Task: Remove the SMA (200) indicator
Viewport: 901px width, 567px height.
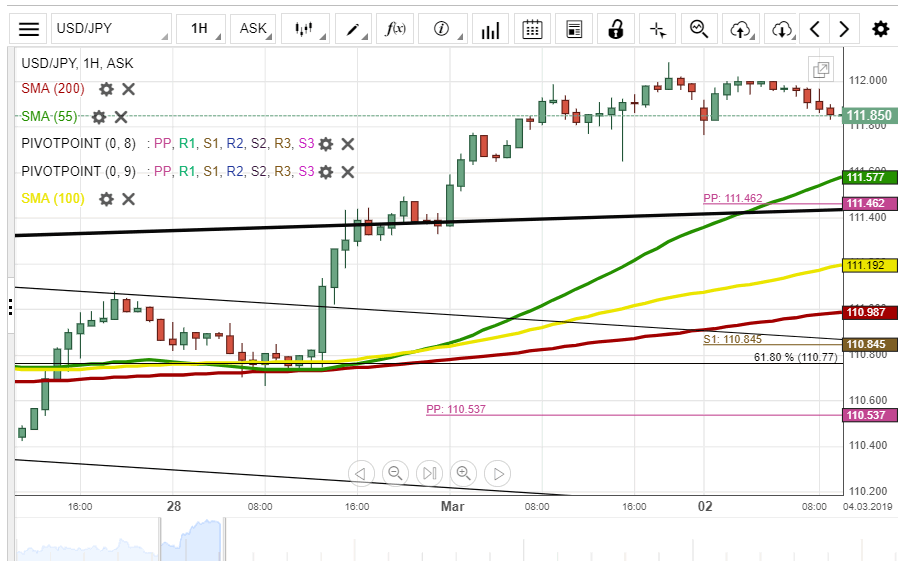Action: (129, 89)
